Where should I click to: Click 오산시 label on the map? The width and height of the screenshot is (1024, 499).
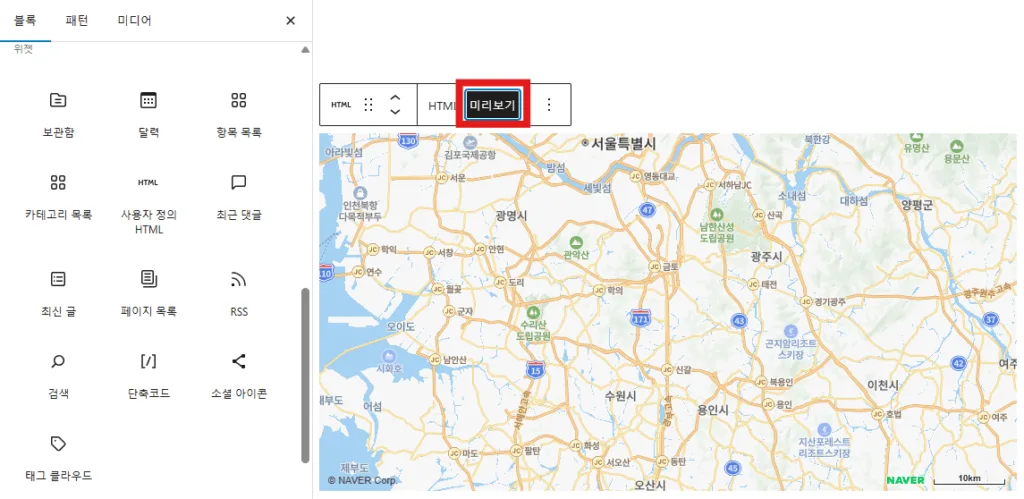650,485
